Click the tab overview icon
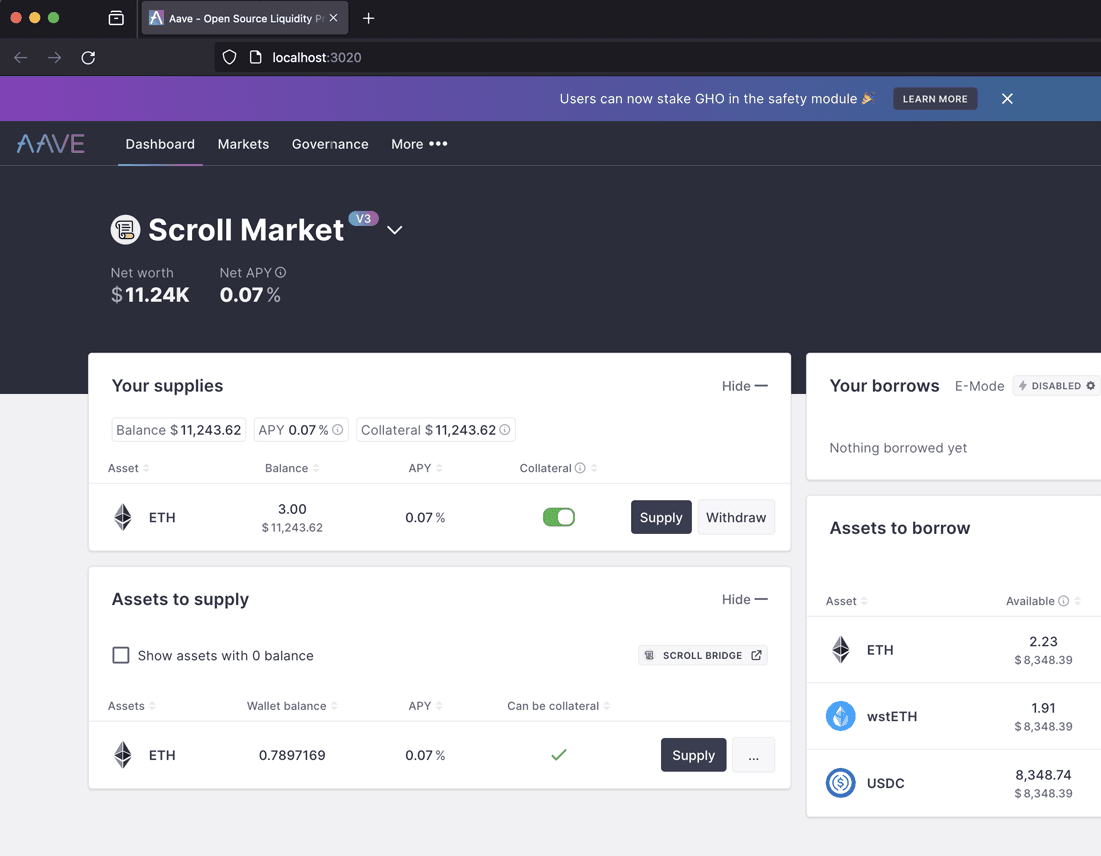Viewport: 1101px width, 856px height. coord(117,18)
